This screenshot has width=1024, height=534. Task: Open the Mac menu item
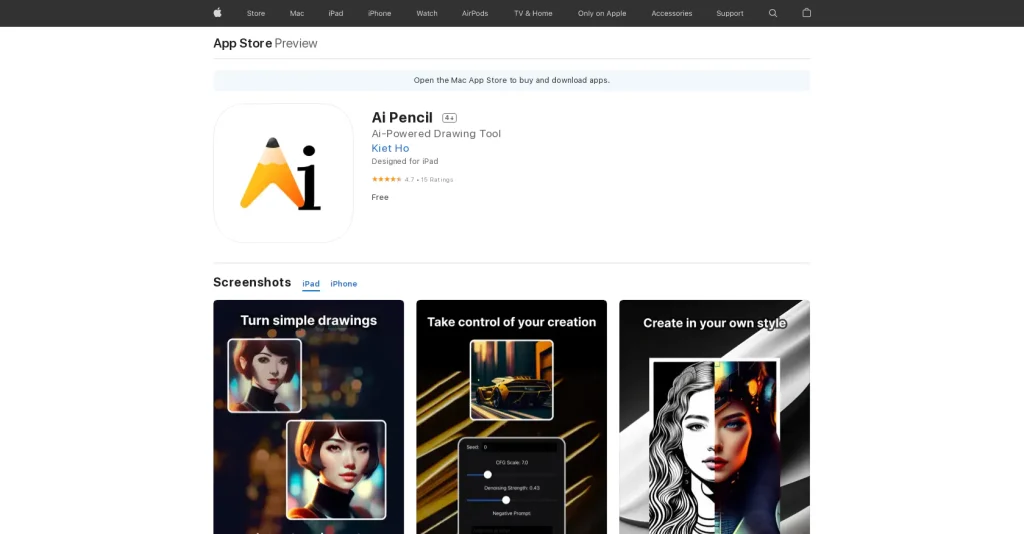(297, 13)
